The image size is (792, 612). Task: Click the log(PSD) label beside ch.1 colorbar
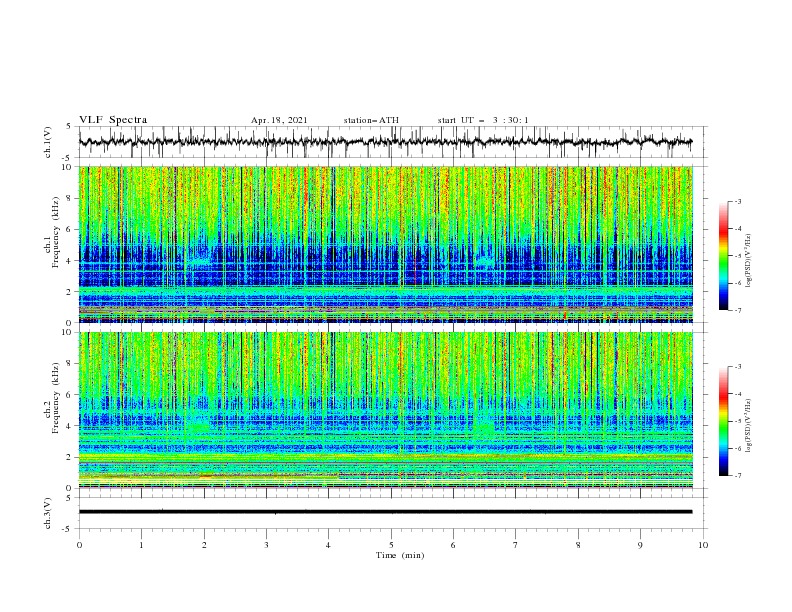coord(748,261)
